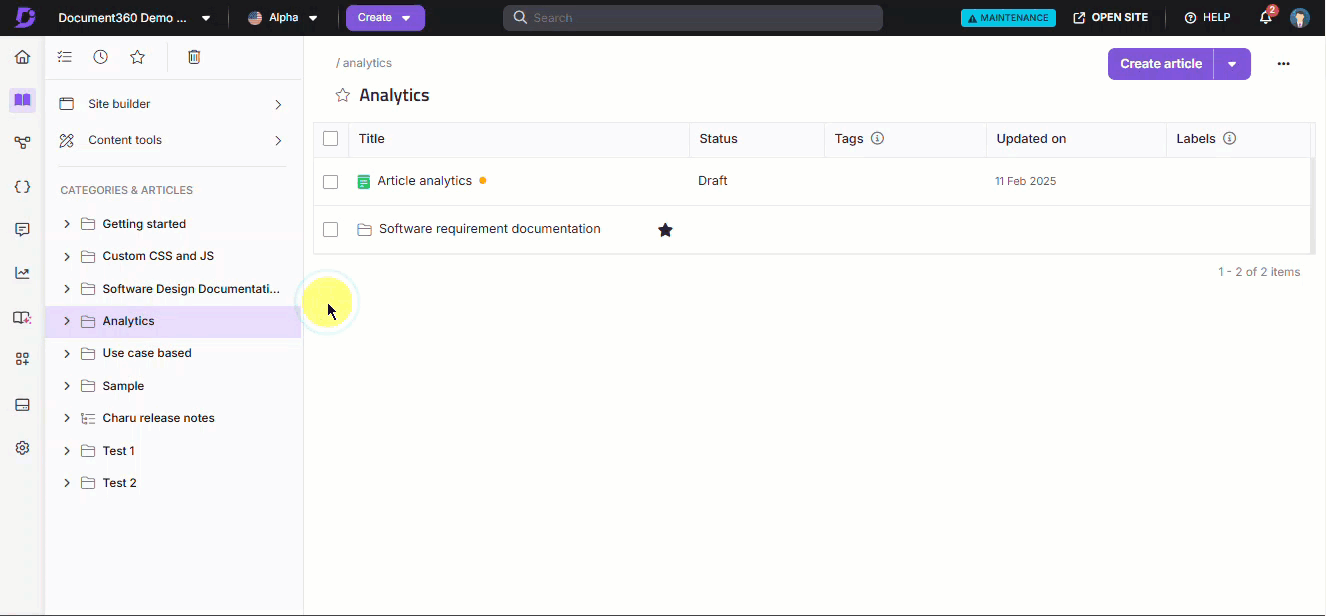
Task: Open the Content tools menu
Action: click(x=170, y=140)
